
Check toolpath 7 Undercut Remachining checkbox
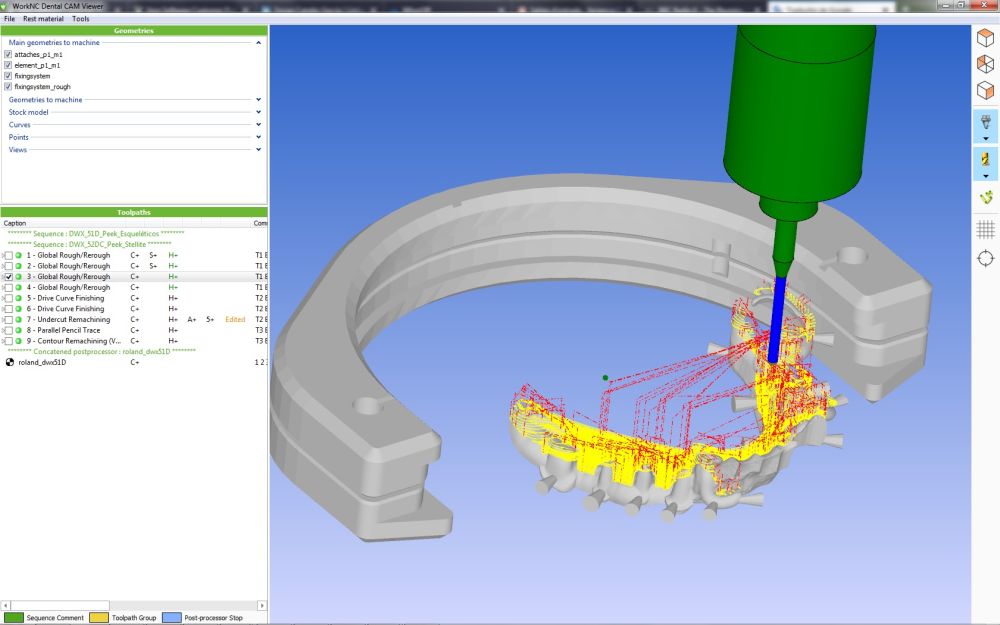pyautogui.click(x=9, y=320)
